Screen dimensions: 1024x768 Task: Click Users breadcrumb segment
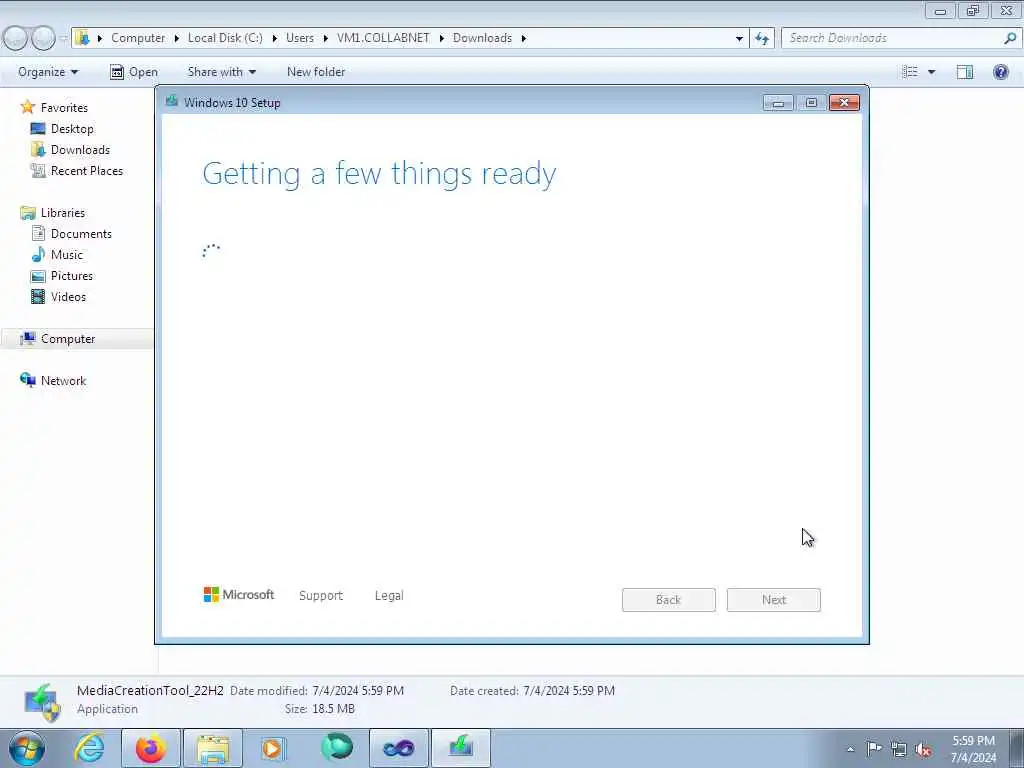[x=300, y=38]
